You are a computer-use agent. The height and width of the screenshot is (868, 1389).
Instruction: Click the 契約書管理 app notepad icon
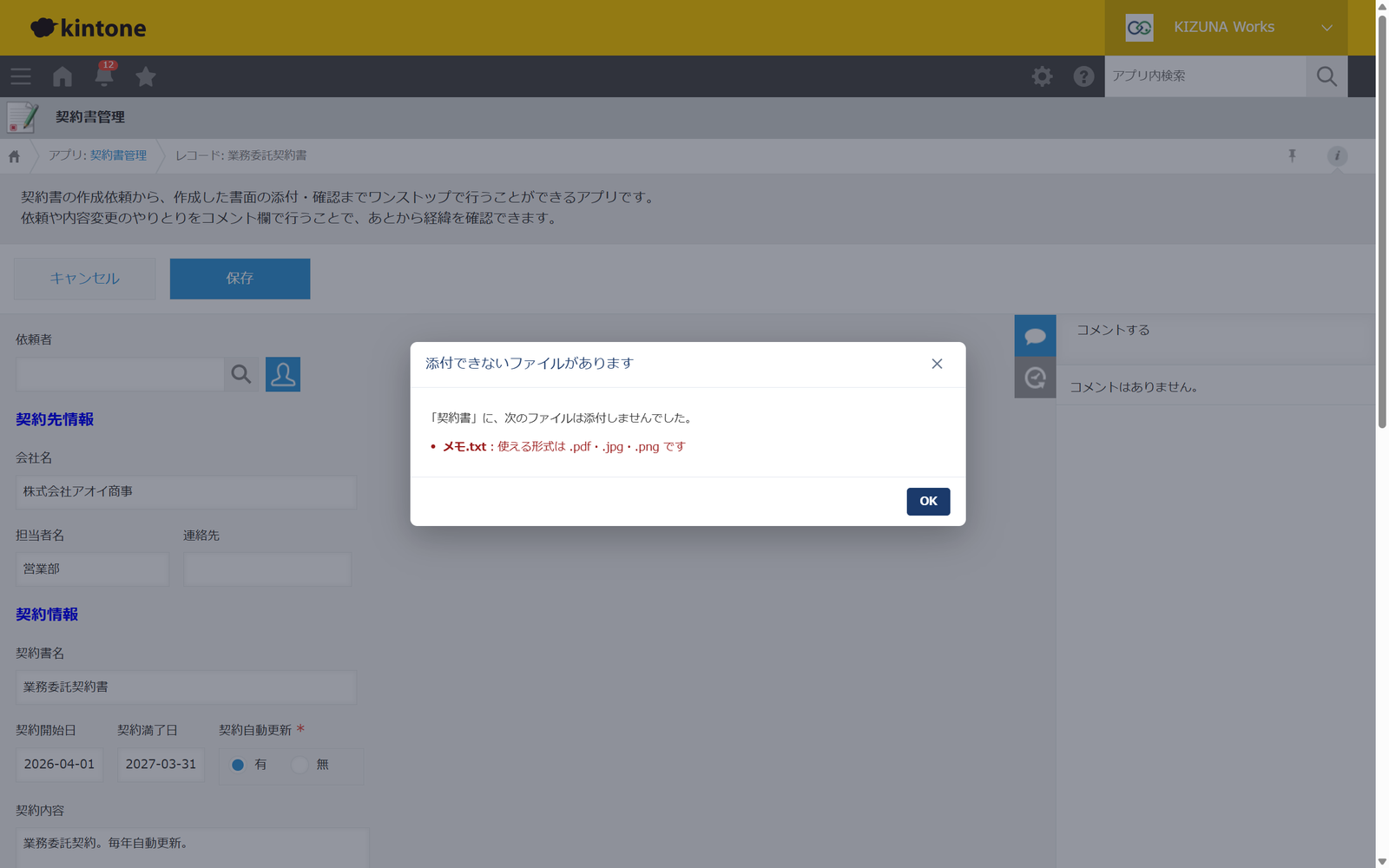coord(23,117)
